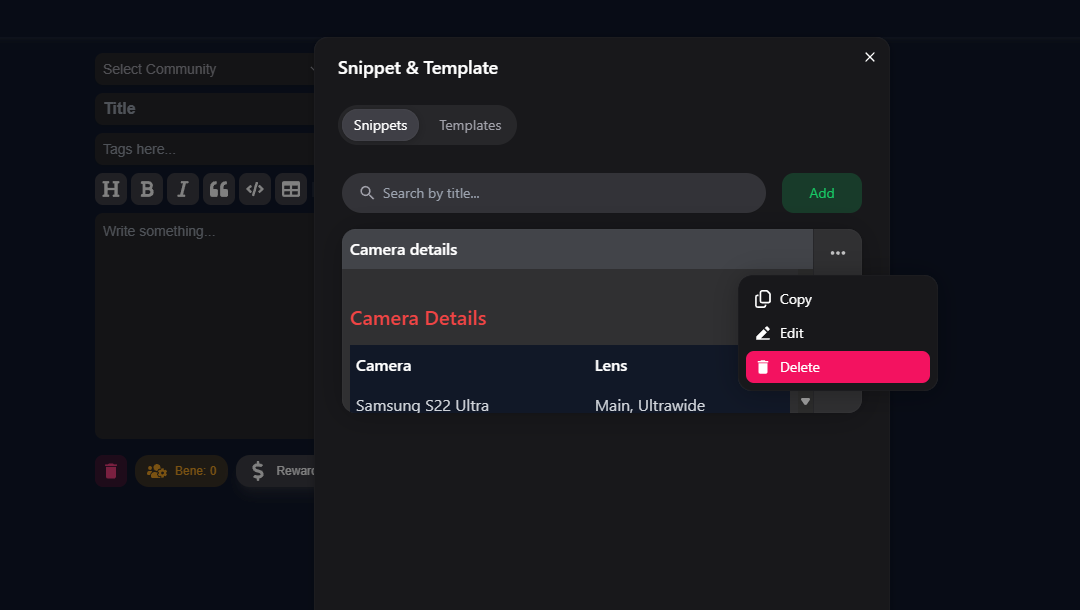1080x610 pixels.
Task: Insert table icon in editor toolbar
Action: coord(291,189)
